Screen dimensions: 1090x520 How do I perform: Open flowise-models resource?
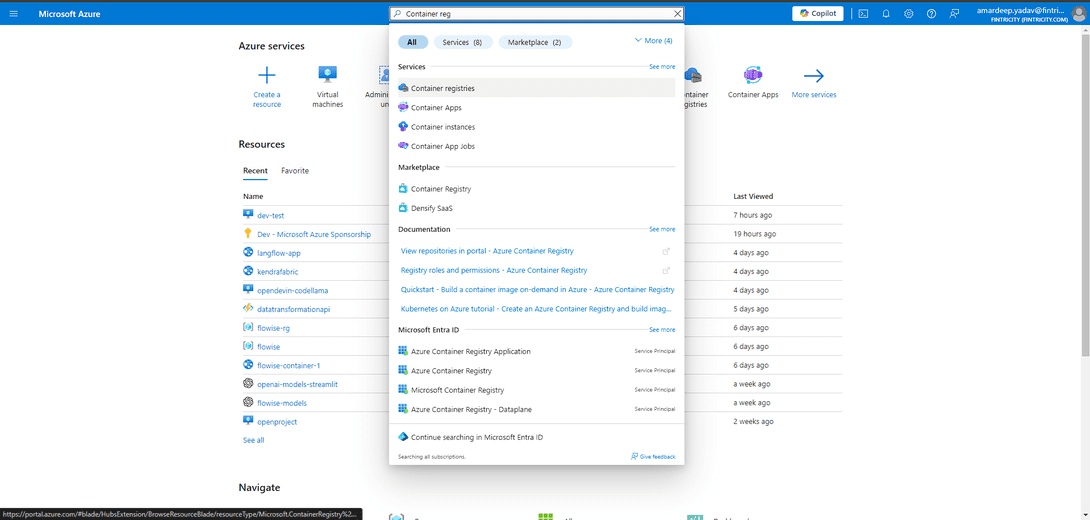point(282,403)
